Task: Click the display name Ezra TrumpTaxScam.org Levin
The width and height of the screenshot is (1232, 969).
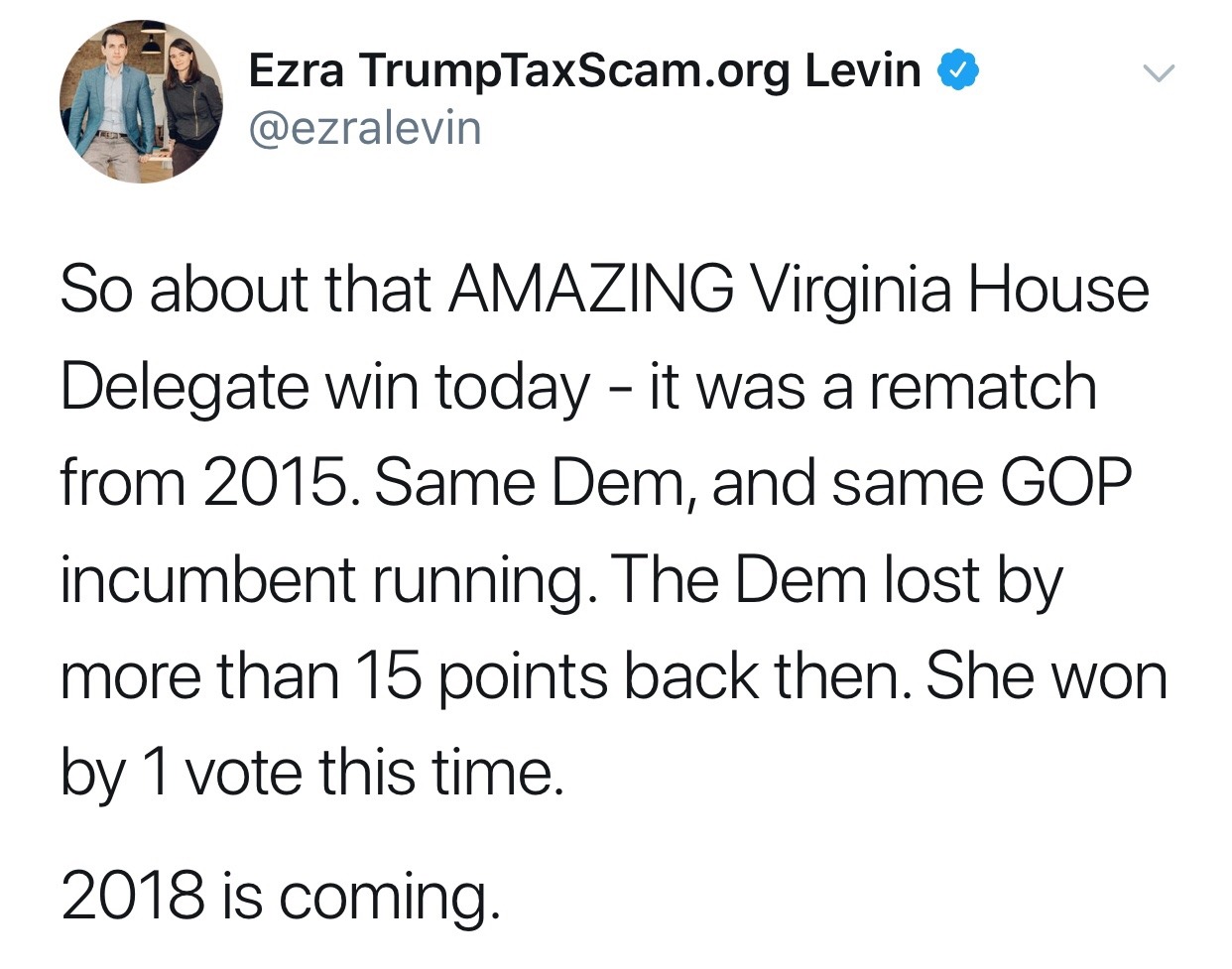Action: [x=584, y=70]
